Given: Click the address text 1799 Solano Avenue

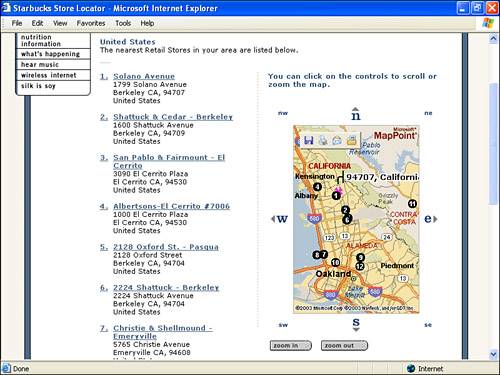Looking at the screenshot, I should [150, 85].
